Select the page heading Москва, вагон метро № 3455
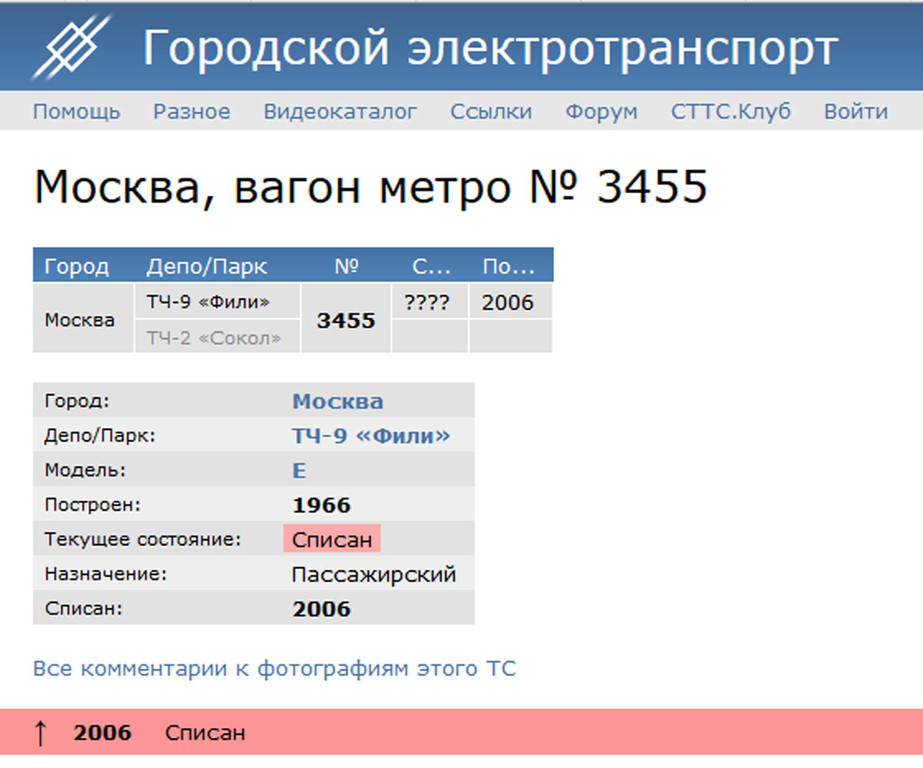This screenshot has height=768, width=923. (371, 187)
